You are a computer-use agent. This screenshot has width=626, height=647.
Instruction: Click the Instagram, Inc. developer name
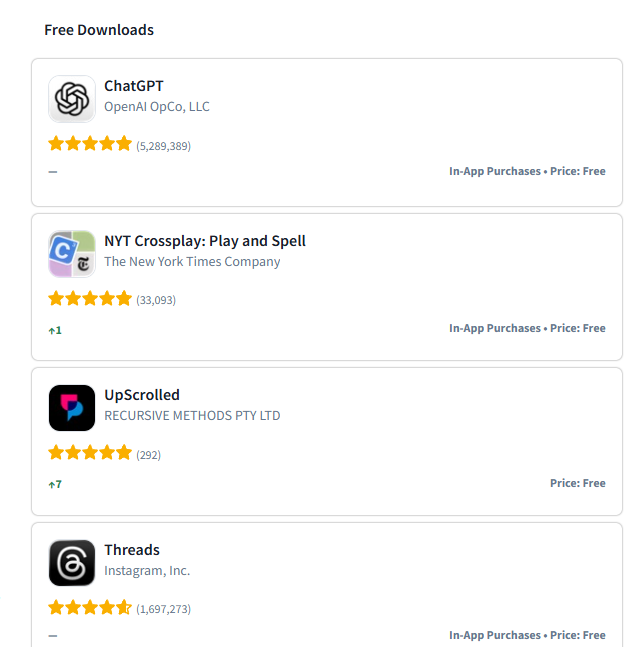click(x=147, y=571)
